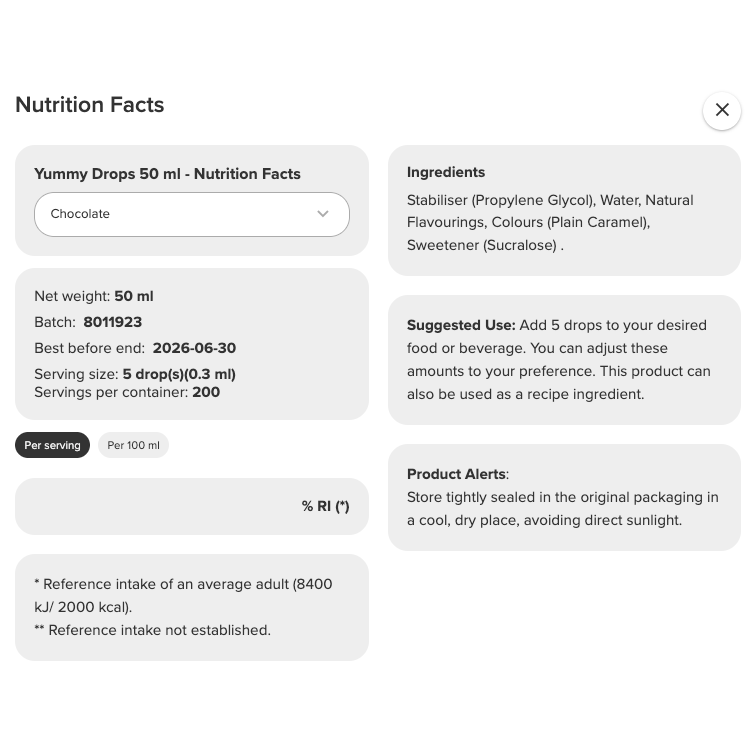Click the Net weight 50 ml line
The width and height of the screenshot is (748, 748).
point(94,296)
